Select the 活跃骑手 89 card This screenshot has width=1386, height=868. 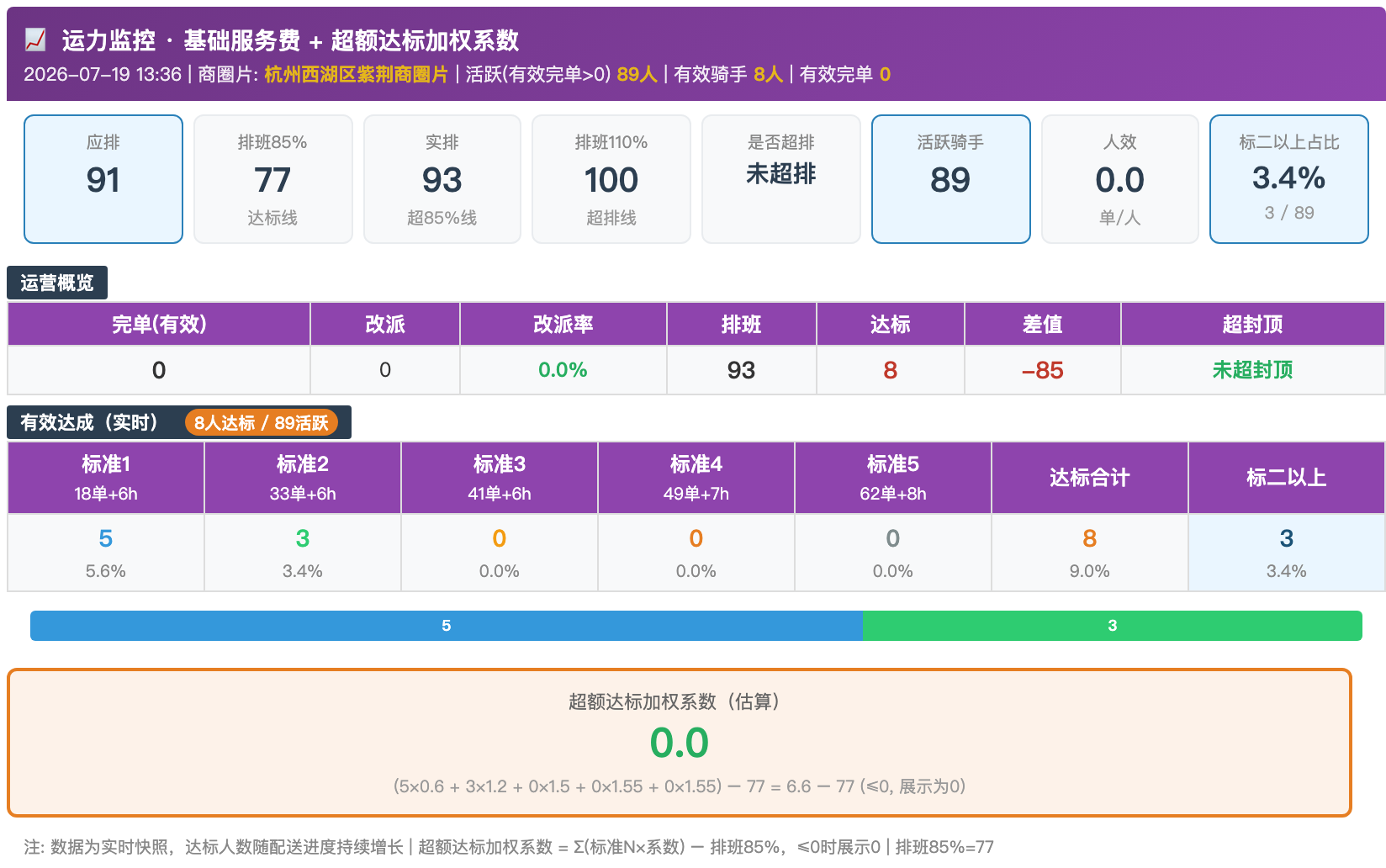(x=951, y=179)
